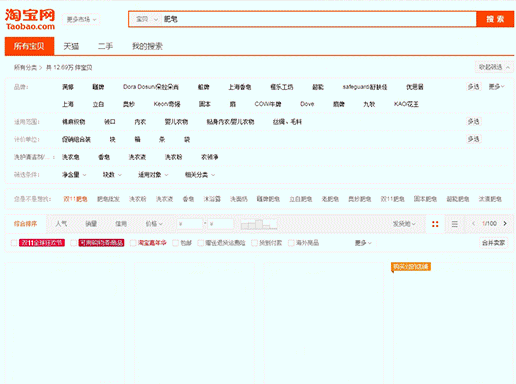Viewport: 516px width, 384px height.
Task: Go to previous results page arrow
Action: coord(473,224)
